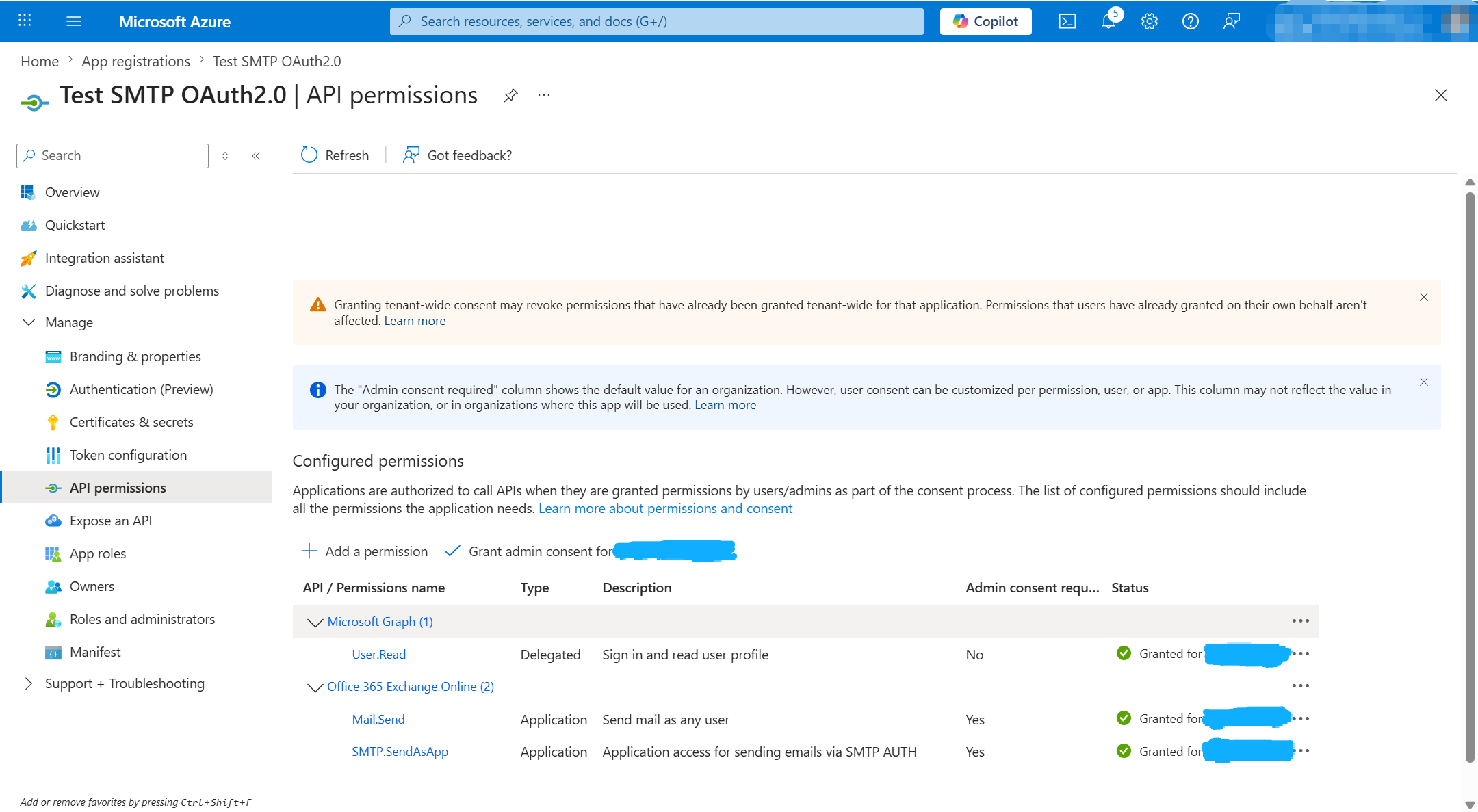Open the SMTP.SendAsApp permission link
Screen dimensions: 1478x812
pyautogui.click(x=400, y=751)
